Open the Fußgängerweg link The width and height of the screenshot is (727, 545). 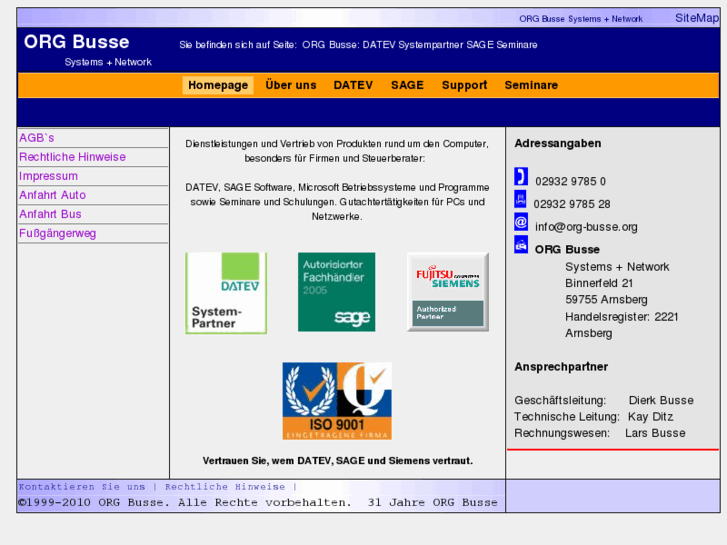[x=57, y=233]
